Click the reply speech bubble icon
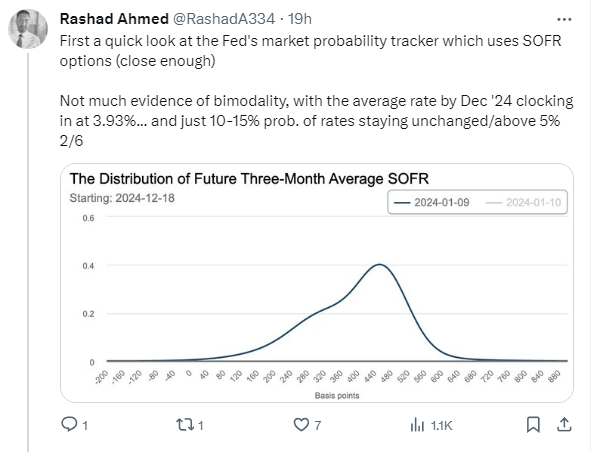Viewport: 602px width, 452px height. pos(69,425)
